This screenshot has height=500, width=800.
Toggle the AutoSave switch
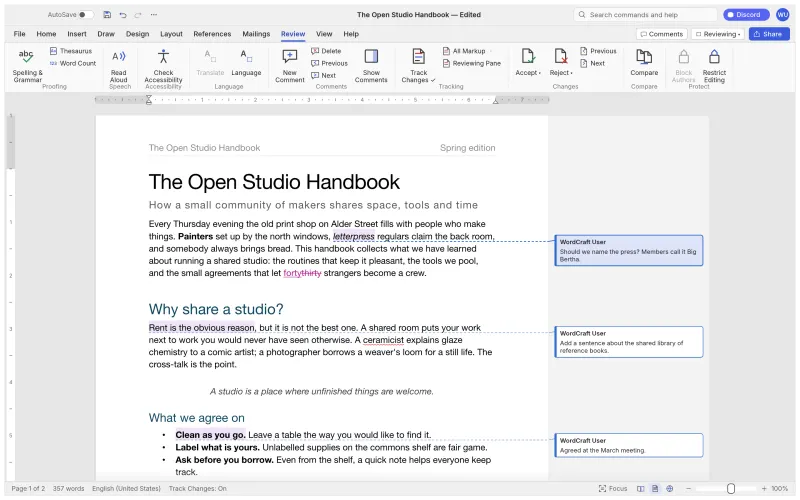85,15
